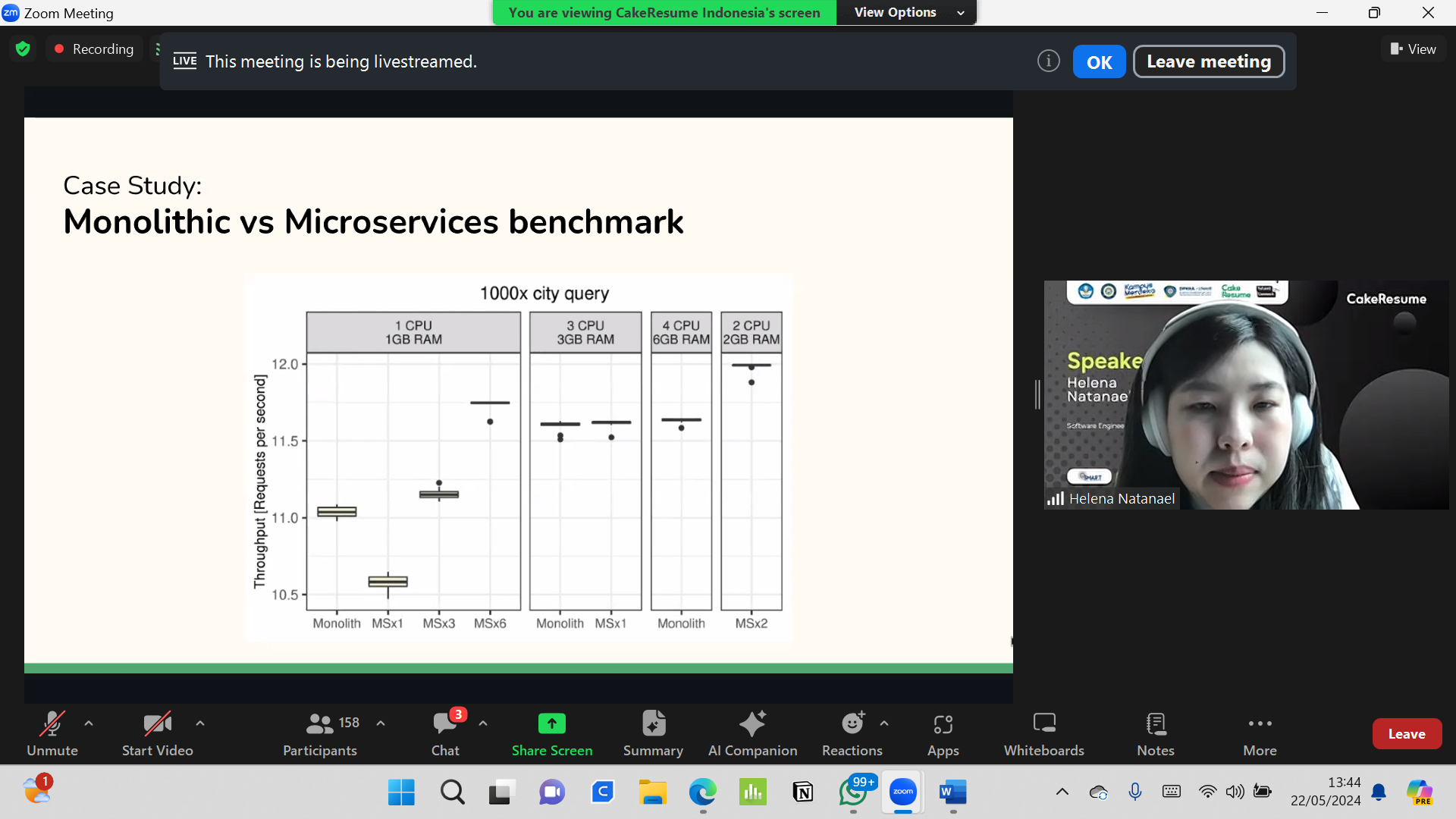Click the Recording indicator
This screenshot has height=819, width=1456.
pos(95,49)
